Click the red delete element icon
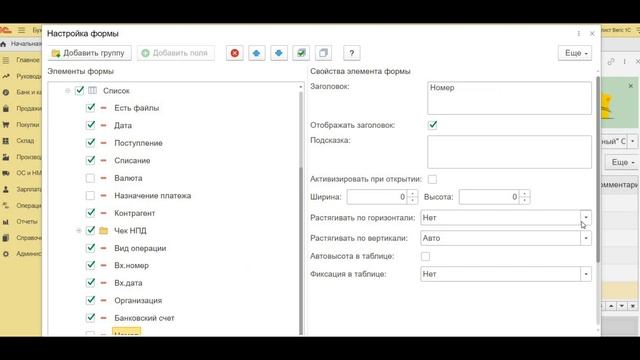640x360 pixels. (235, 53)
